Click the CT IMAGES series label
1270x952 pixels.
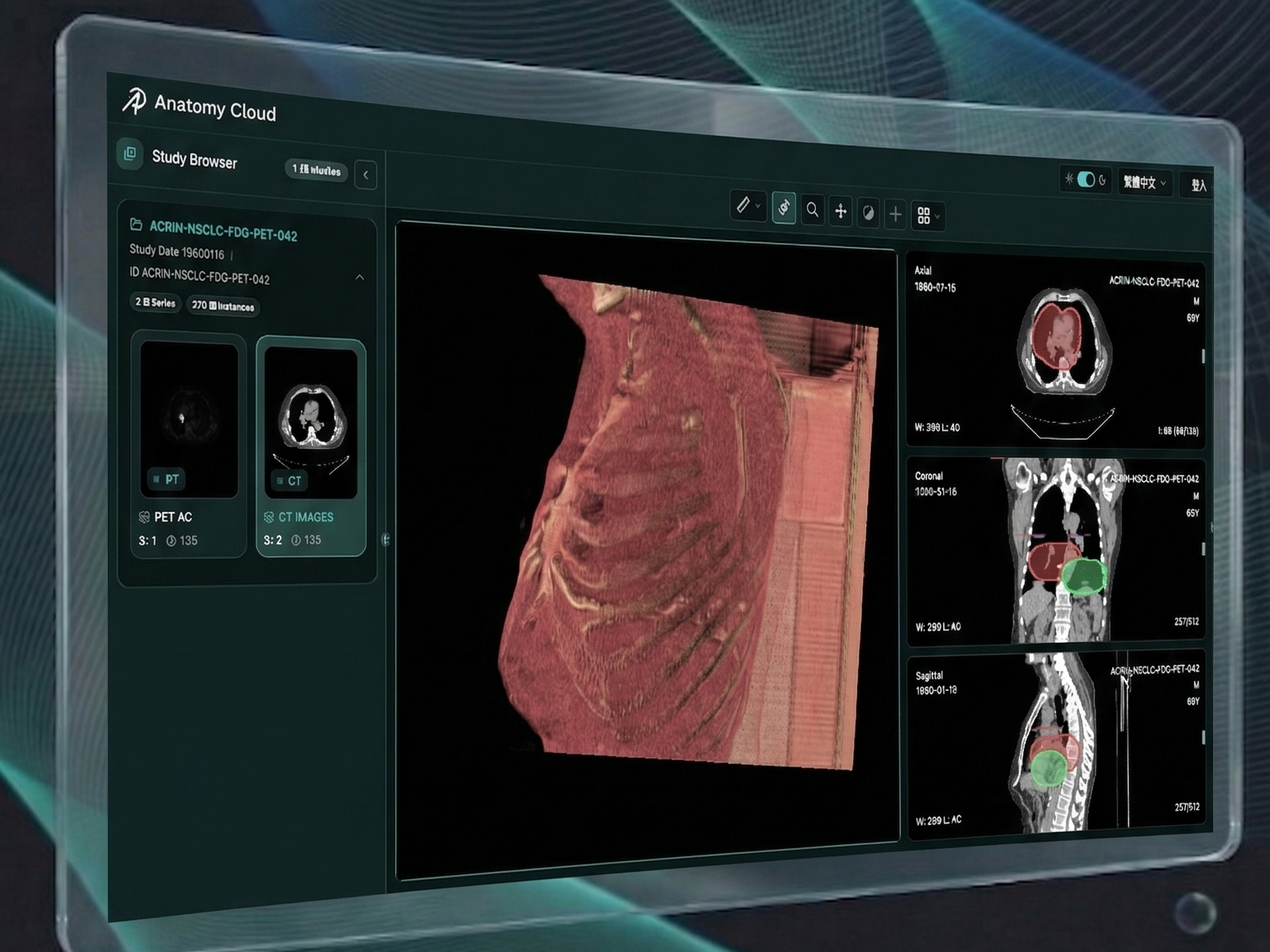pyautogui.click(x=306, y=517)
